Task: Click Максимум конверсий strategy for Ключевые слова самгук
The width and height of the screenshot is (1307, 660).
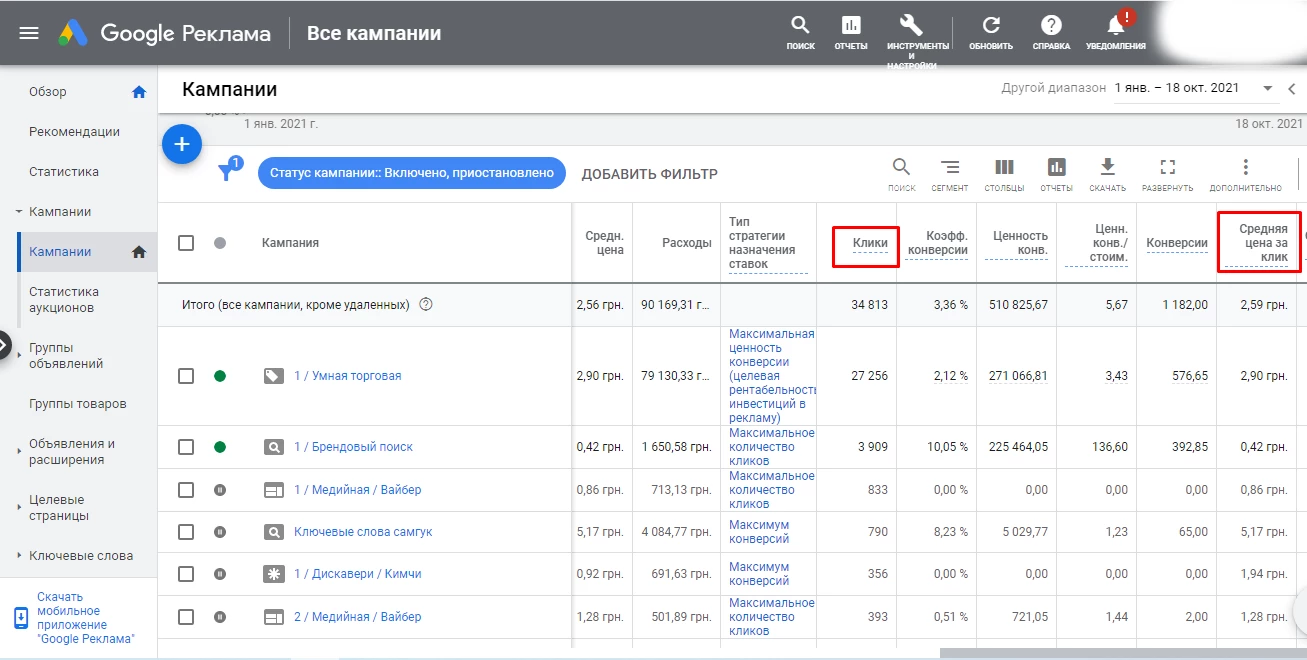Action: coord(759,532)
